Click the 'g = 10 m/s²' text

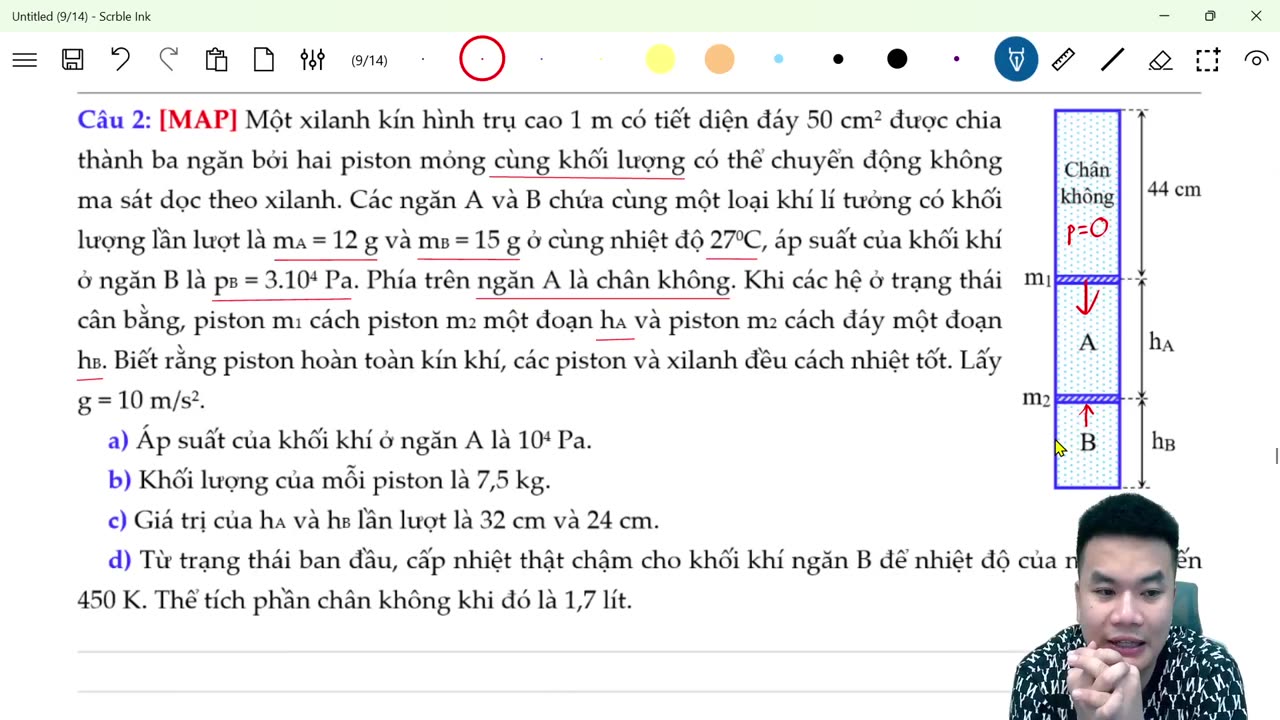(x=141, y=401)
